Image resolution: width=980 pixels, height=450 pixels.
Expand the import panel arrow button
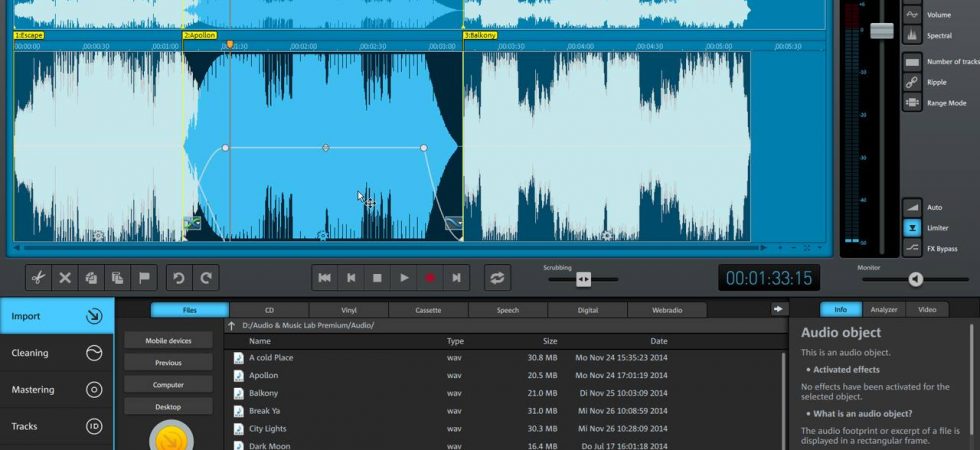tap(778, 309)
